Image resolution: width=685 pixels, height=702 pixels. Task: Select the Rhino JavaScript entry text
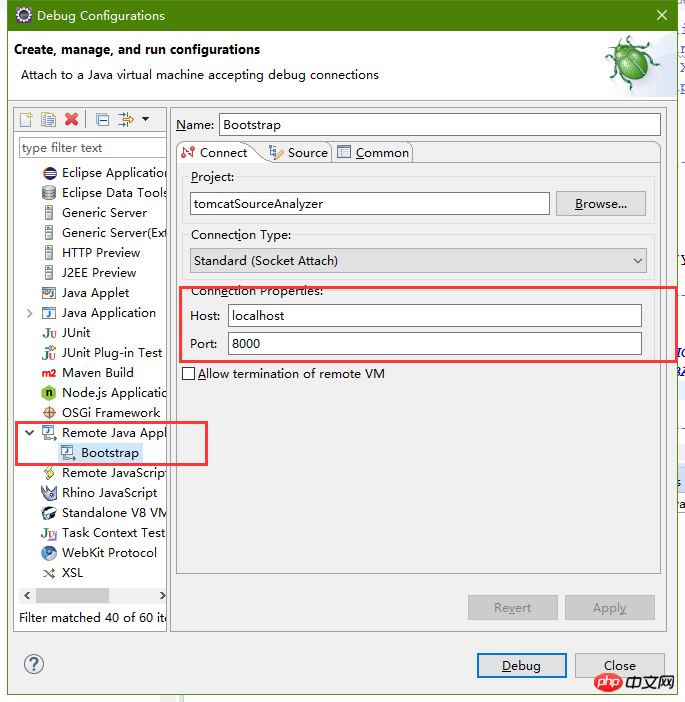[x=109, y=493]
